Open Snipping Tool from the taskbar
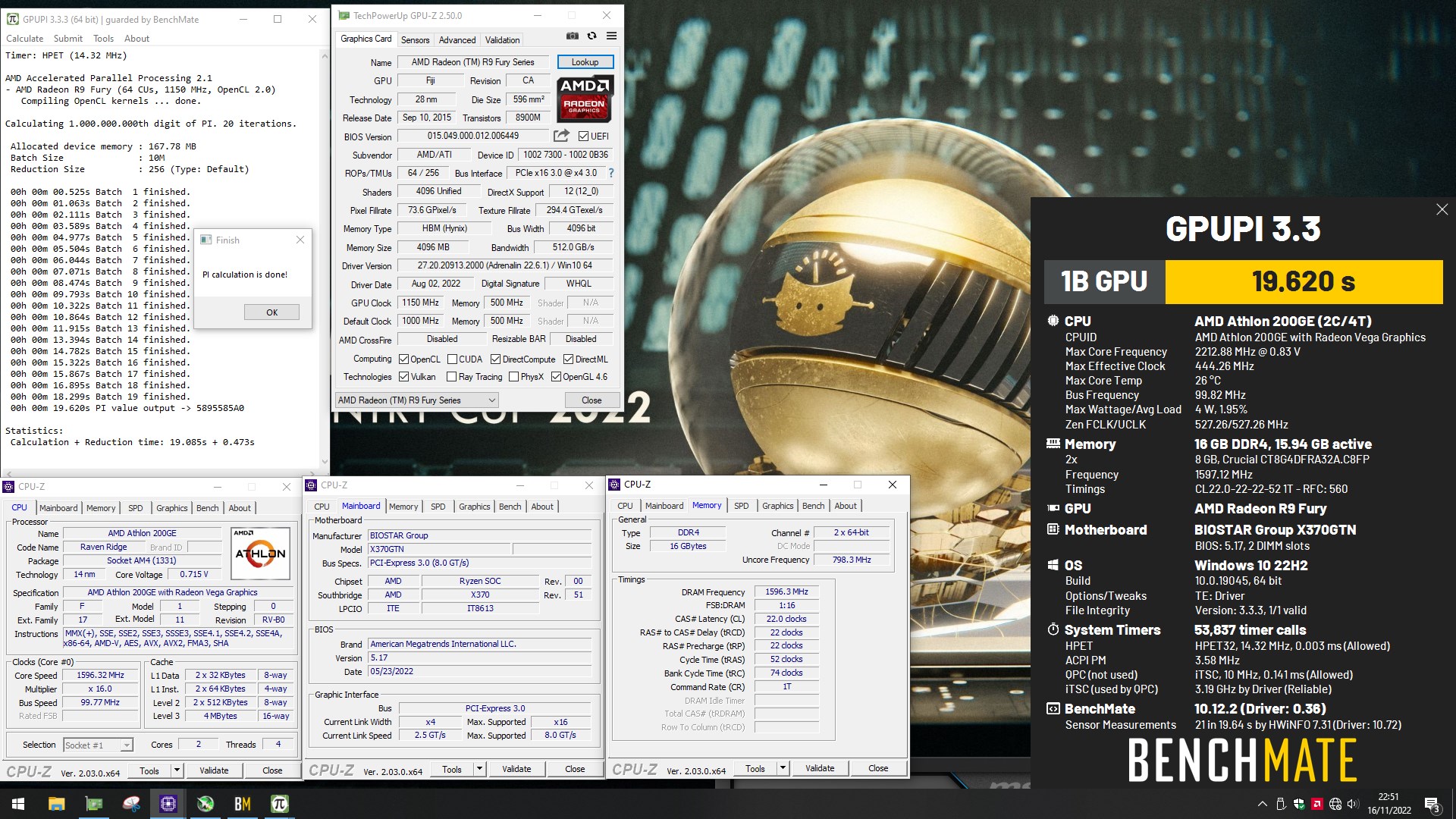 tap(131, 804)
